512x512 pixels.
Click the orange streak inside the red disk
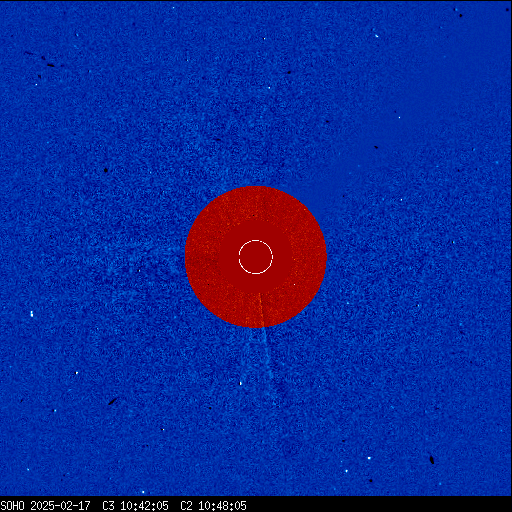tap(261, 310)
